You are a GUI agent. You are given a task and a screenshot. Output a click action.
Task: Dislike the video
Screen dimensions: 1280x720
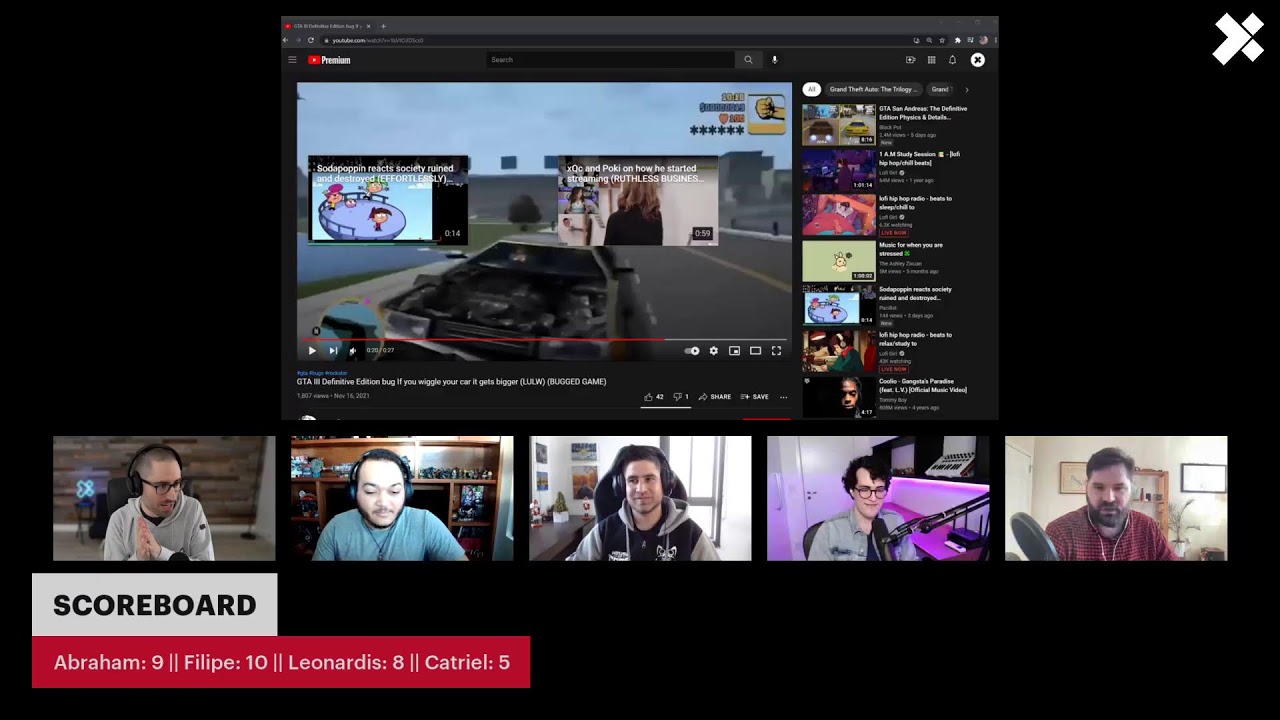coord(681,397)
